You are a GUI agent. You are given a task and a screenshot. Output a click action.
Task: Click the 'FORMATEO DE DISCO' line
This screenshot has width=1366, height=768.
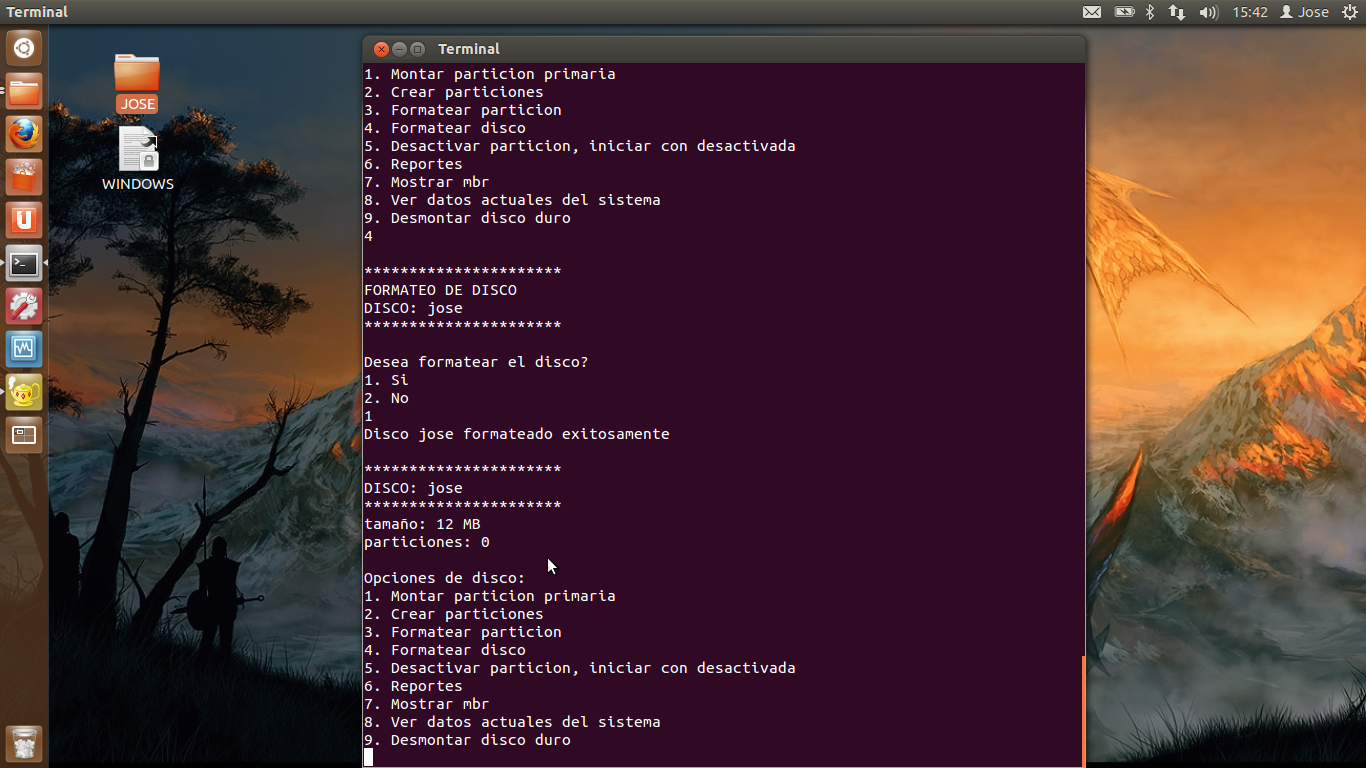(x=440, y=290)
